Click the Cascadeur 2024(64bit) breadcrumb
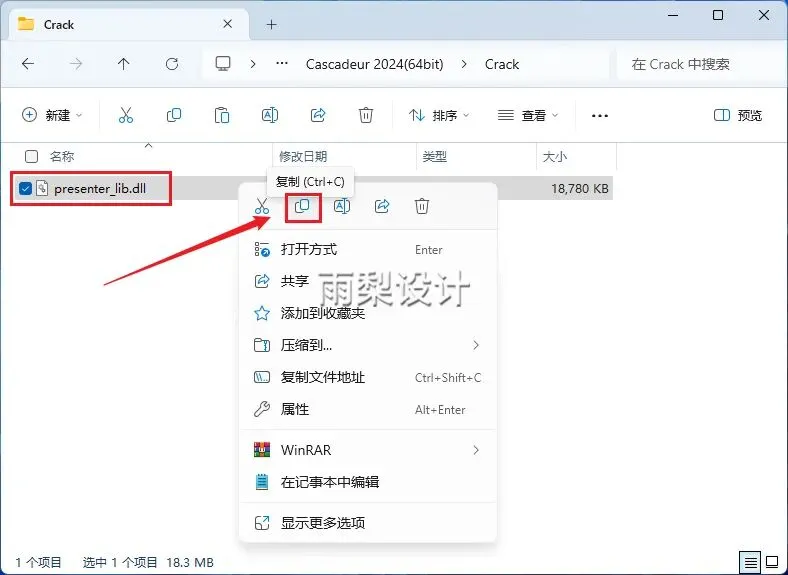 (374, 64)
